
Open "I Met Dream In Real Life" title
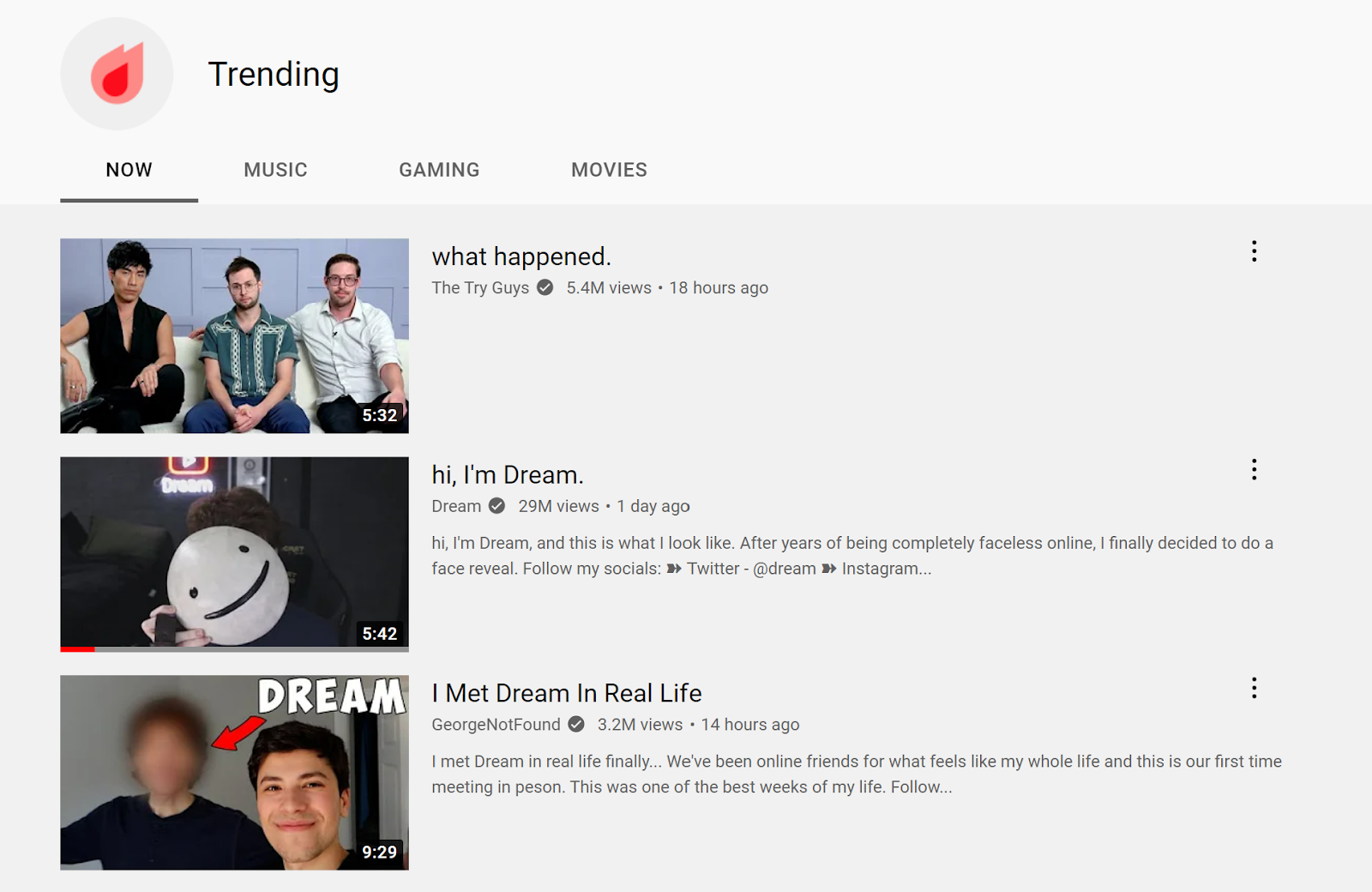(x=567, y=693)
